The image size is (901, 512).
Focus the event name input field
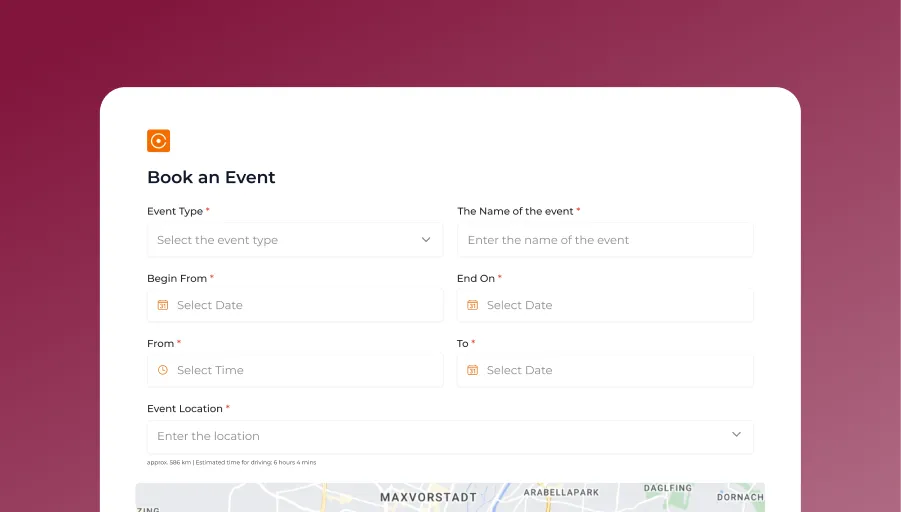(x=605, y=240)
